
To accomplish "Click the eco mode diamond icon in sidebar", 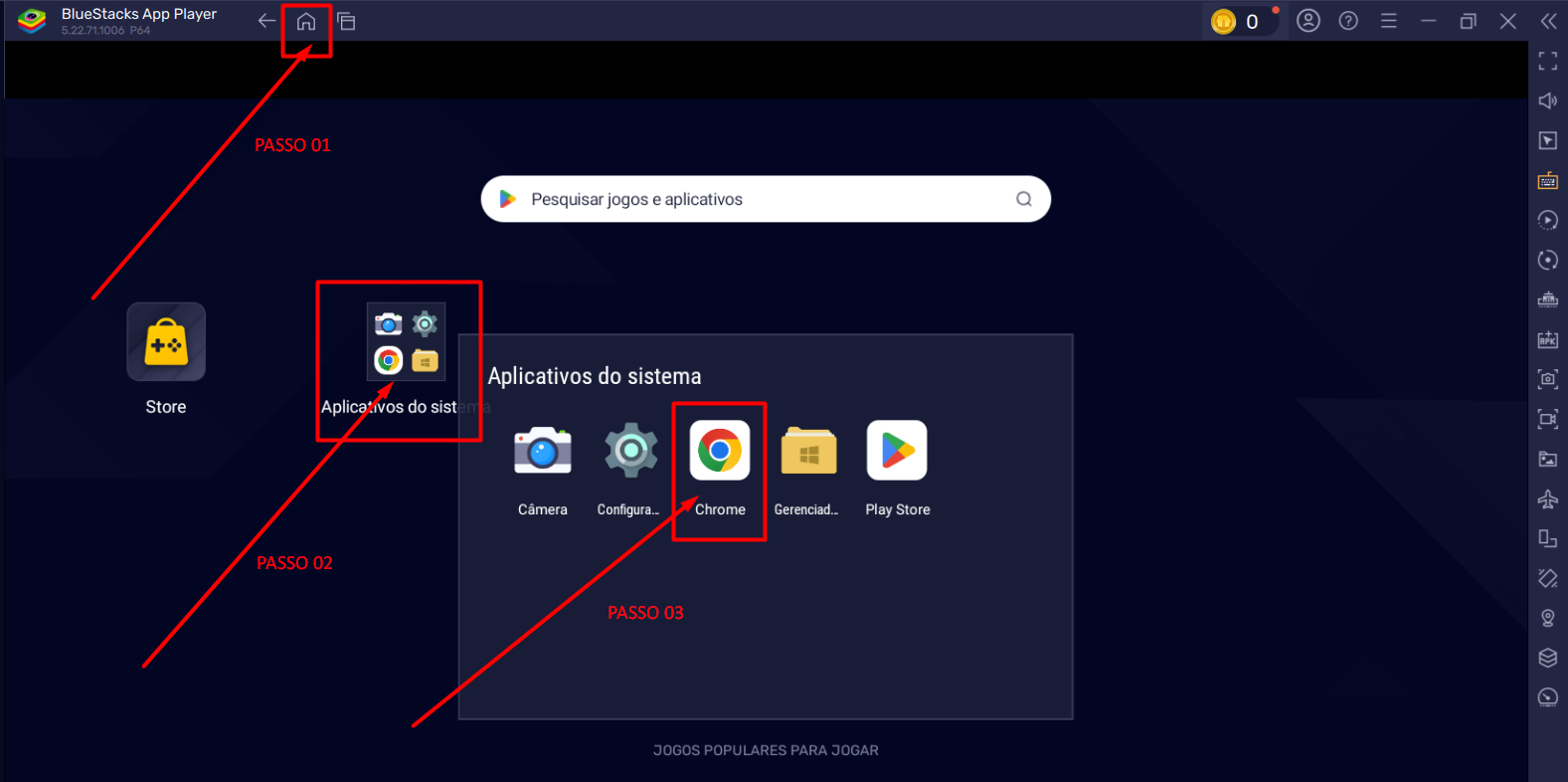I will pyautogui.click(x=1548, y=578).
